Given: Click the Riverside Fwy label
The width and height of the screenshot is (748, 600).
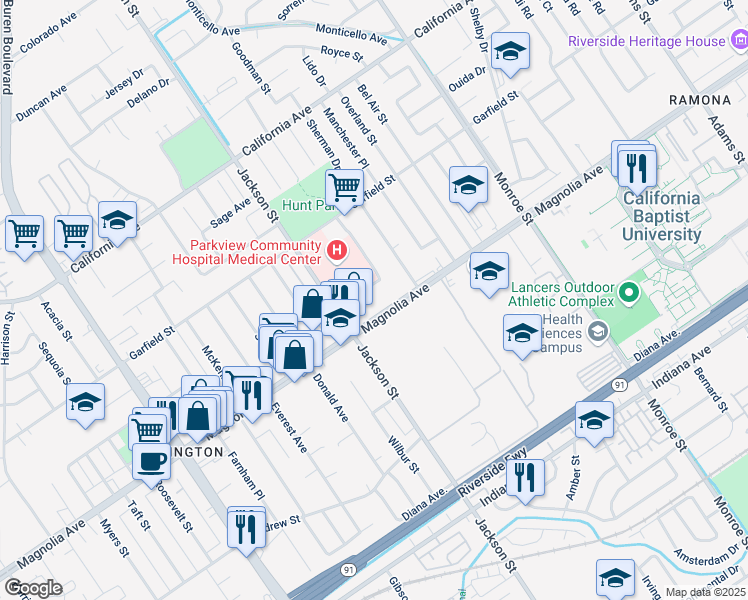Looking at the screenshot, I should (x=492, y=472).
